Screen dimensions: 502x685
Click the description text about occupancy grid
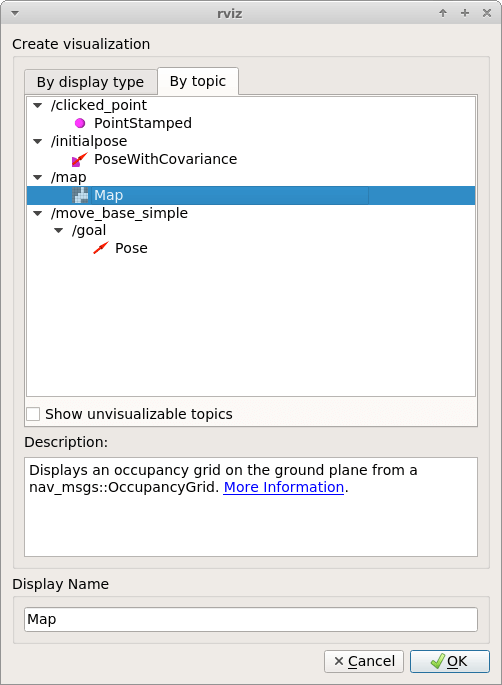click(x=223, y=478)
